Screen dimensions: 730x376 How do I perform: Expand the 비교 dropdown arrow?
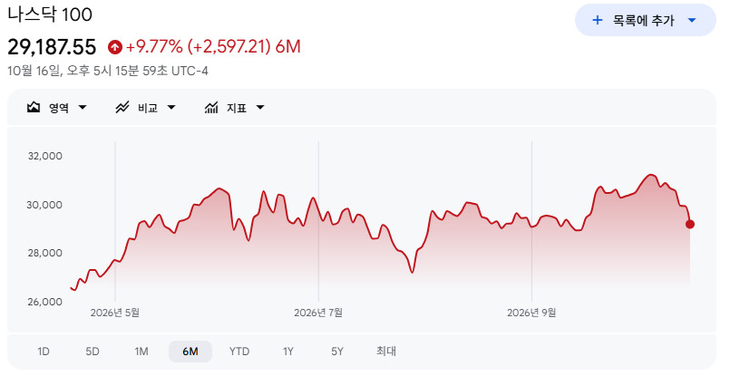[x=171, y=107]
